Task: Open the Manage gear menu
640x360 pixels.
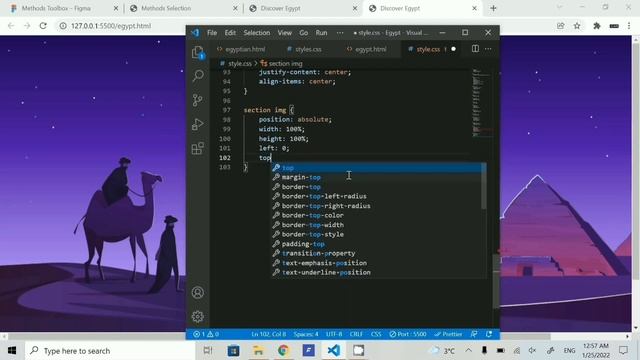Action: tap(198, 316)
